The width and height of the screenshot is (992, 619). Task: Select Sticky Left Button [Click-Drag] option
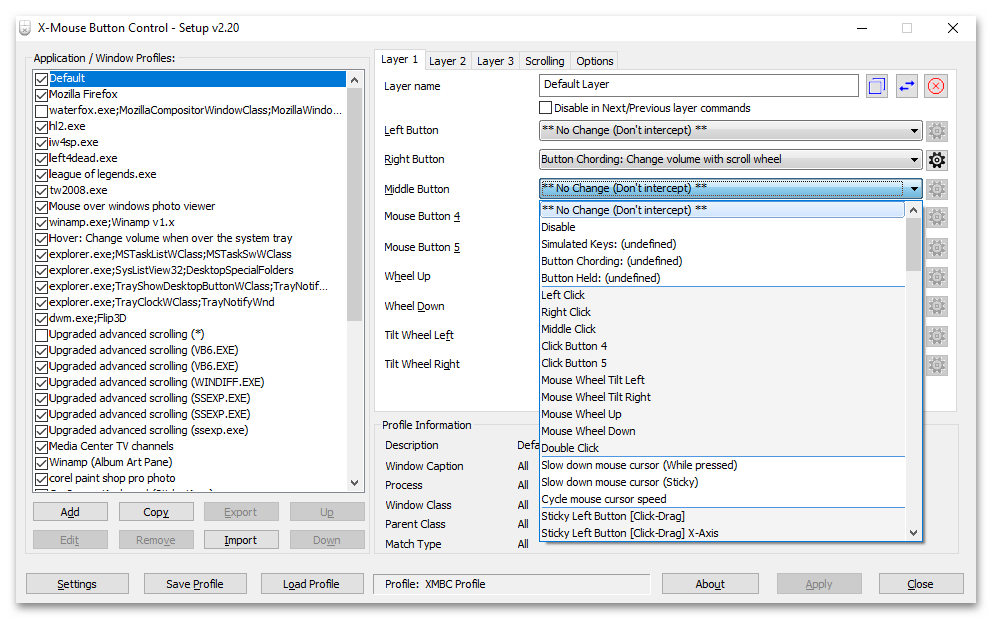tap(722, 516)
